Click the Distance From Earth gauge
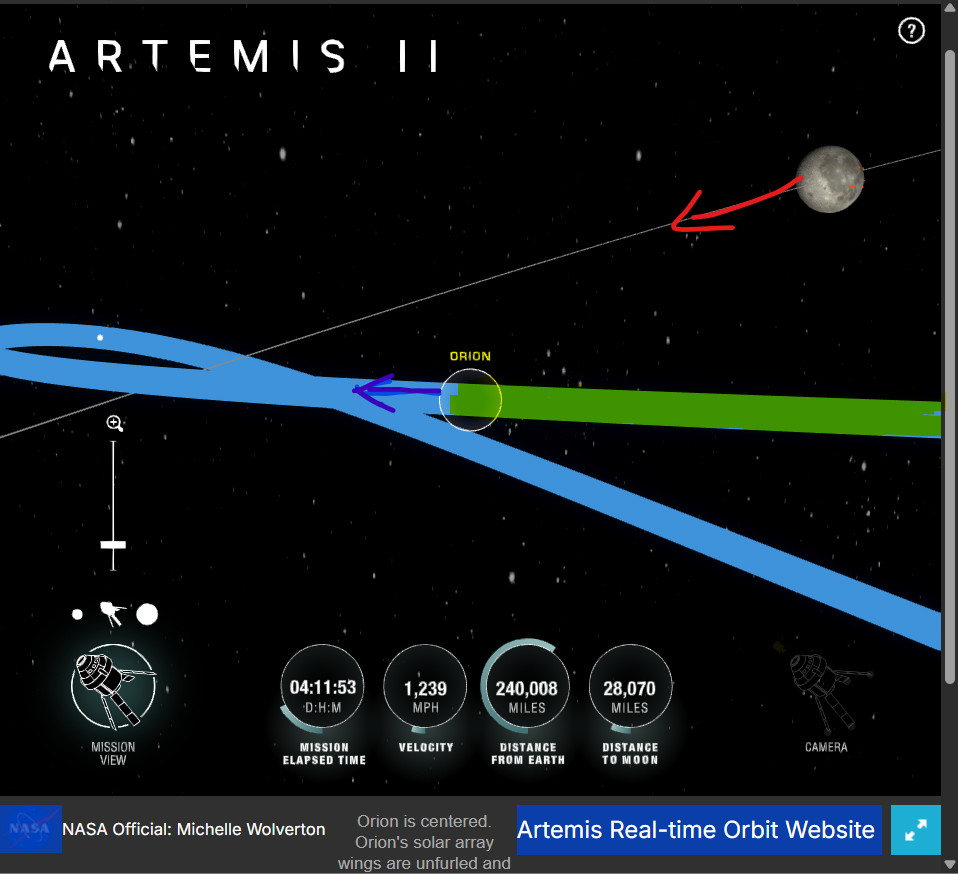Viewport: 958px width, 874px height. point(527,686)
